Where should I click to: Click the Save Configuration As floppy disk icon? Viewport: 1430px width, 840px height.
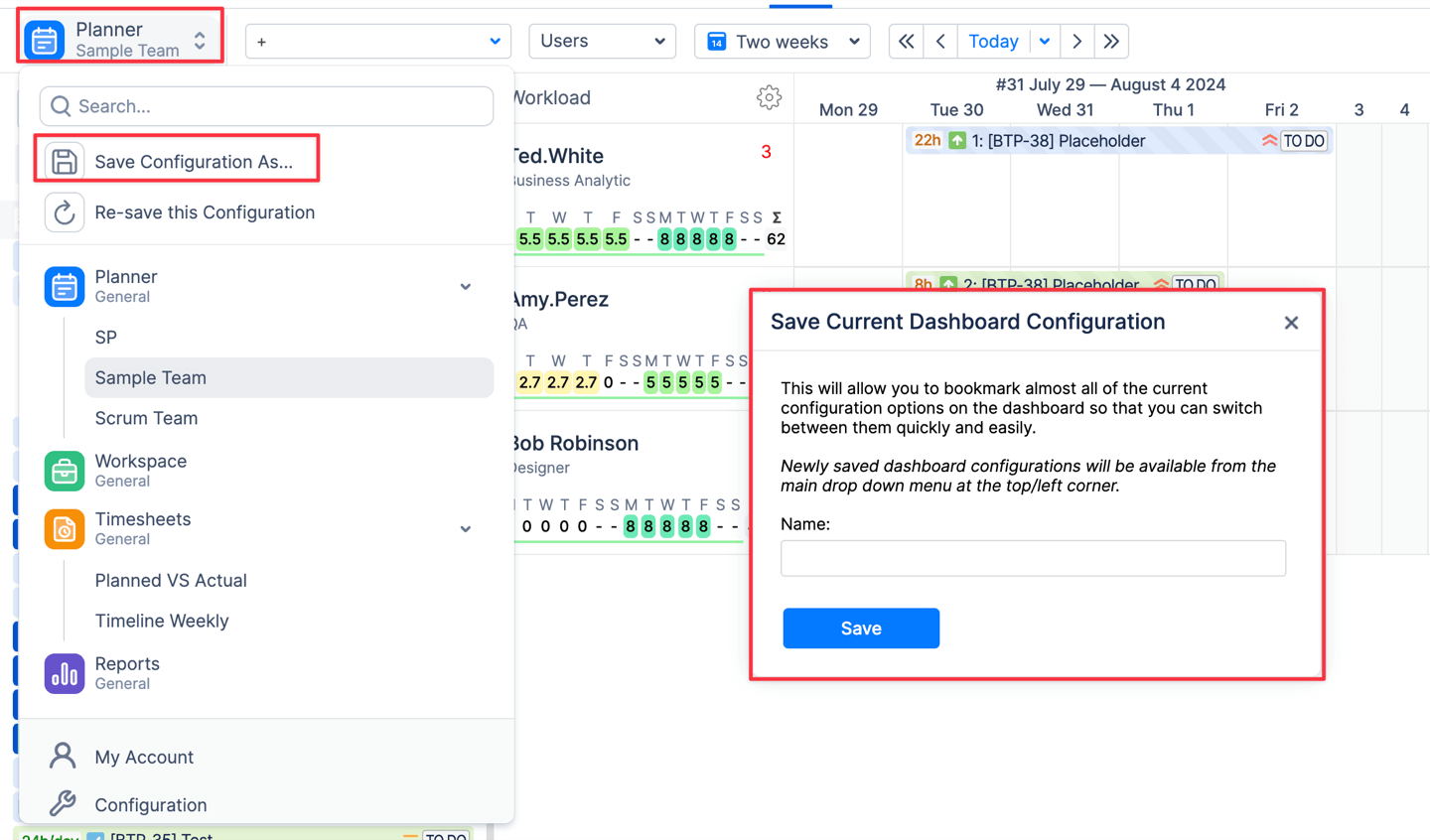pos(65,162)
